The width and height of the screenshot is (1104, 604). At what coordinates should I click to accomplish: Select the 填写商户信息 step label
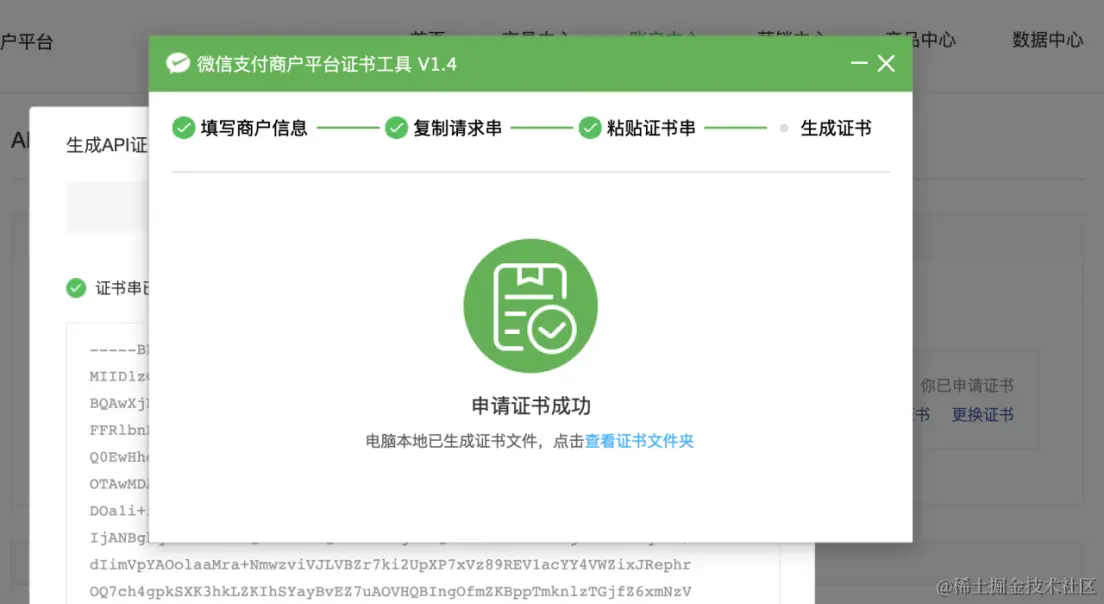coord(254,128)
